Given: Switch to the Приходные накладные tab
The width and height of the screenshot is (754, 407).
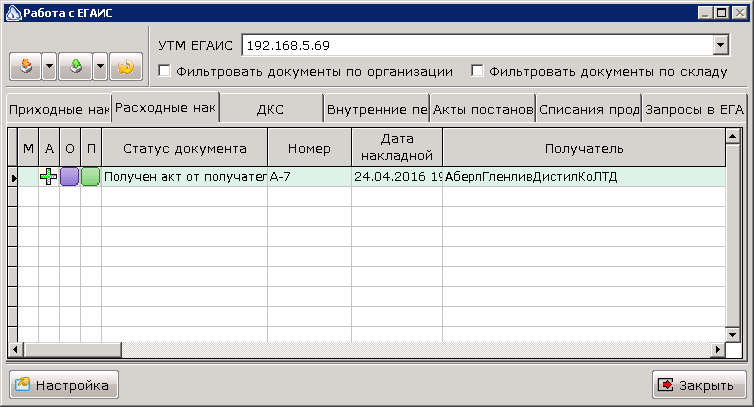Looking at the screenshot, I should pyautogui.click(x=59, y=110).
